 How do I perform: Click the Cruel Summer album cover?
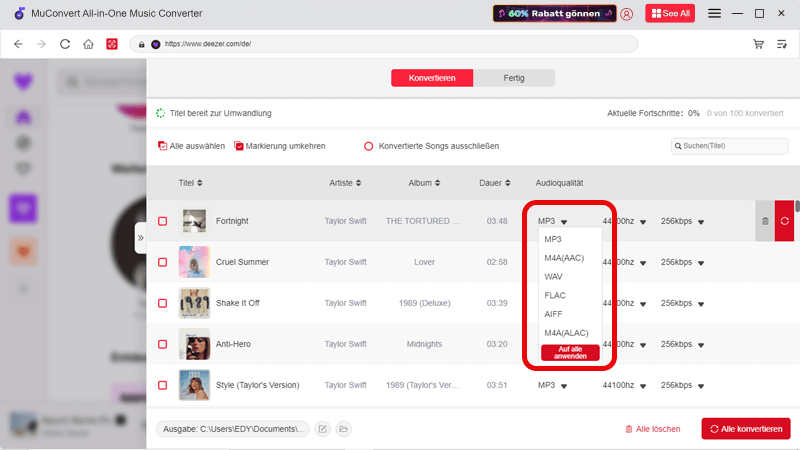pyautogui.click(x=194, y=262)
